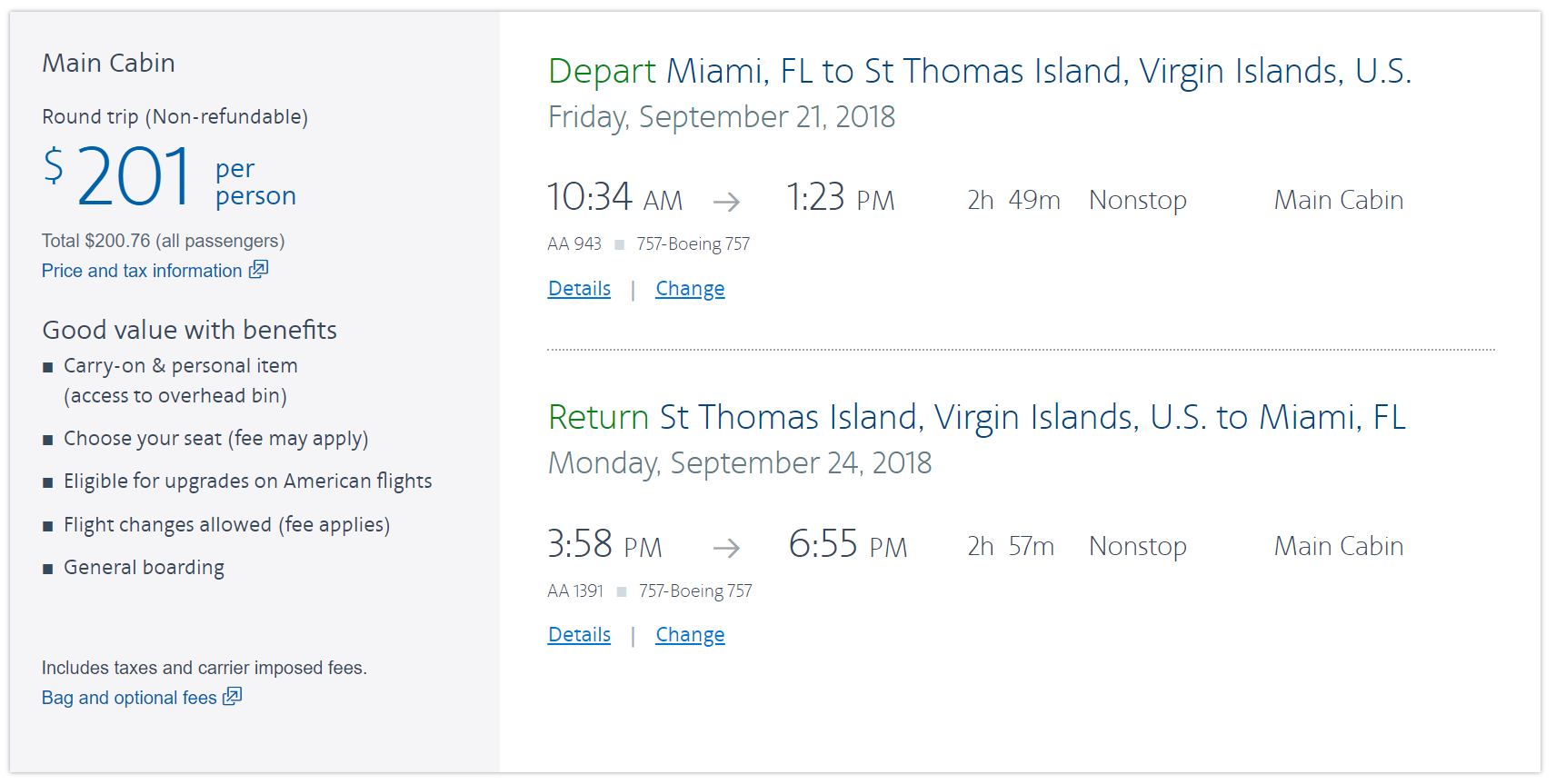The width and height of the screenshot is (1556, 784).
Task: View Details for departing flight AA 943
Action: pyautogui.click(x=579, y=289)
